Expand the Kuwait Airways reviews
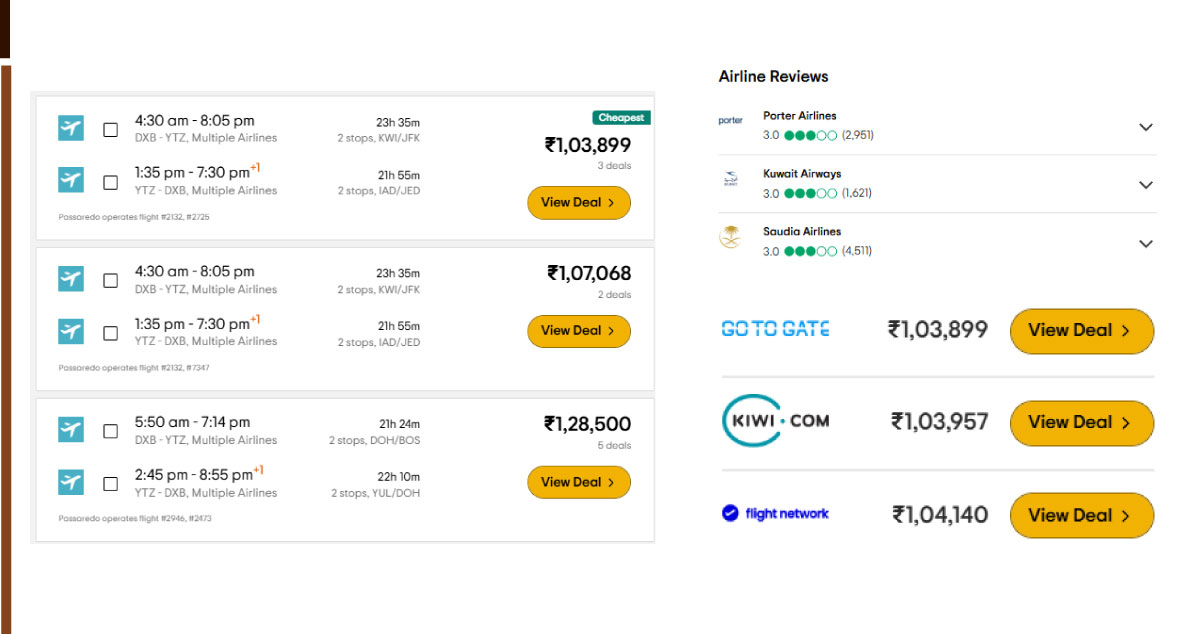This screenshot has width=1202, height=634. pos(1146,184)
